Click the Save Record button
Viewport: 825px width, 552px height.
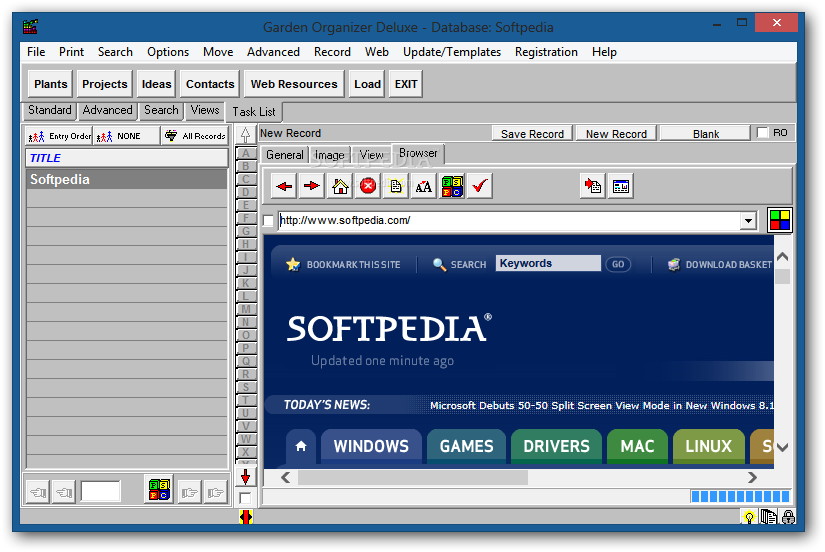click(532, 134)
